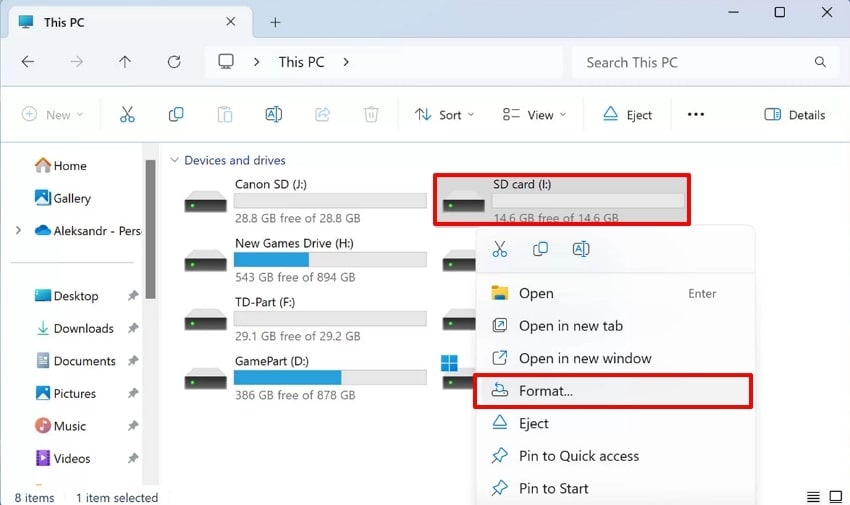Choose Open in new window
This screenshot has width=850, height=505.
[613, 358]
